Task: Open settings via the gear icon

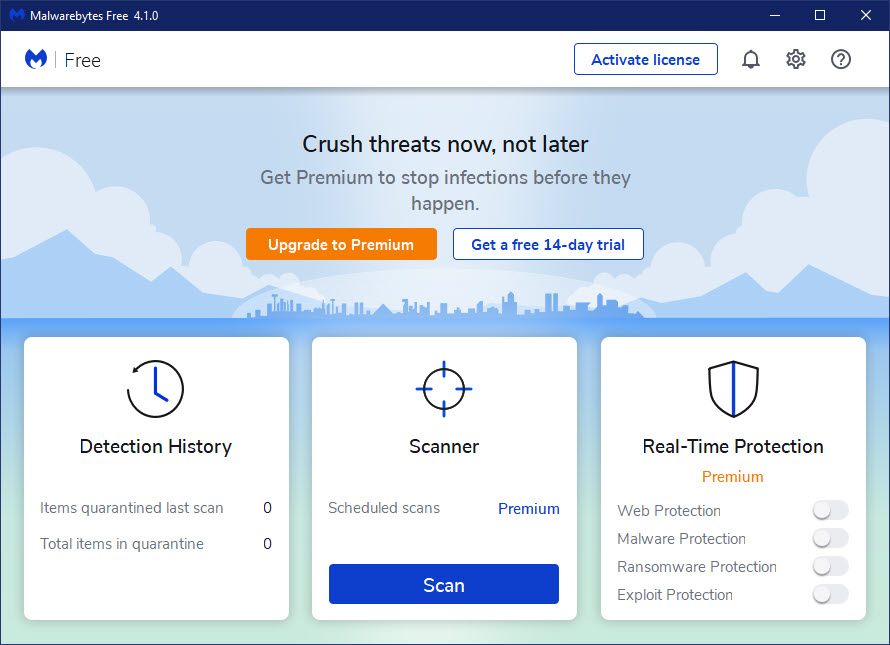Action: tap(796, 60)
